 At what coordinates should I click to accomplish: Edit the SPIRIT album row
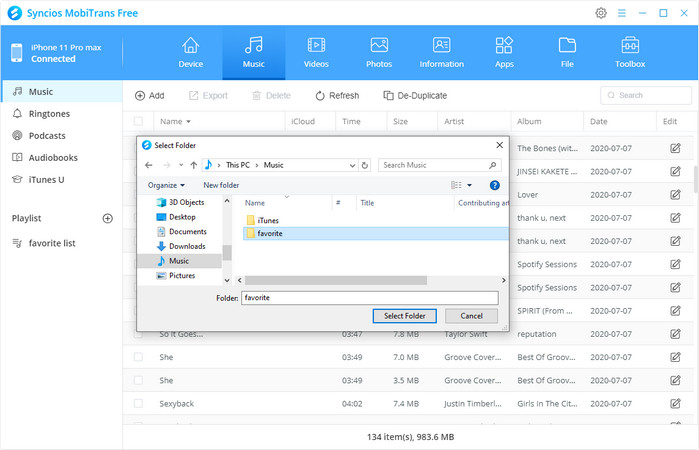pyautogui.click(x=675, y=310)
